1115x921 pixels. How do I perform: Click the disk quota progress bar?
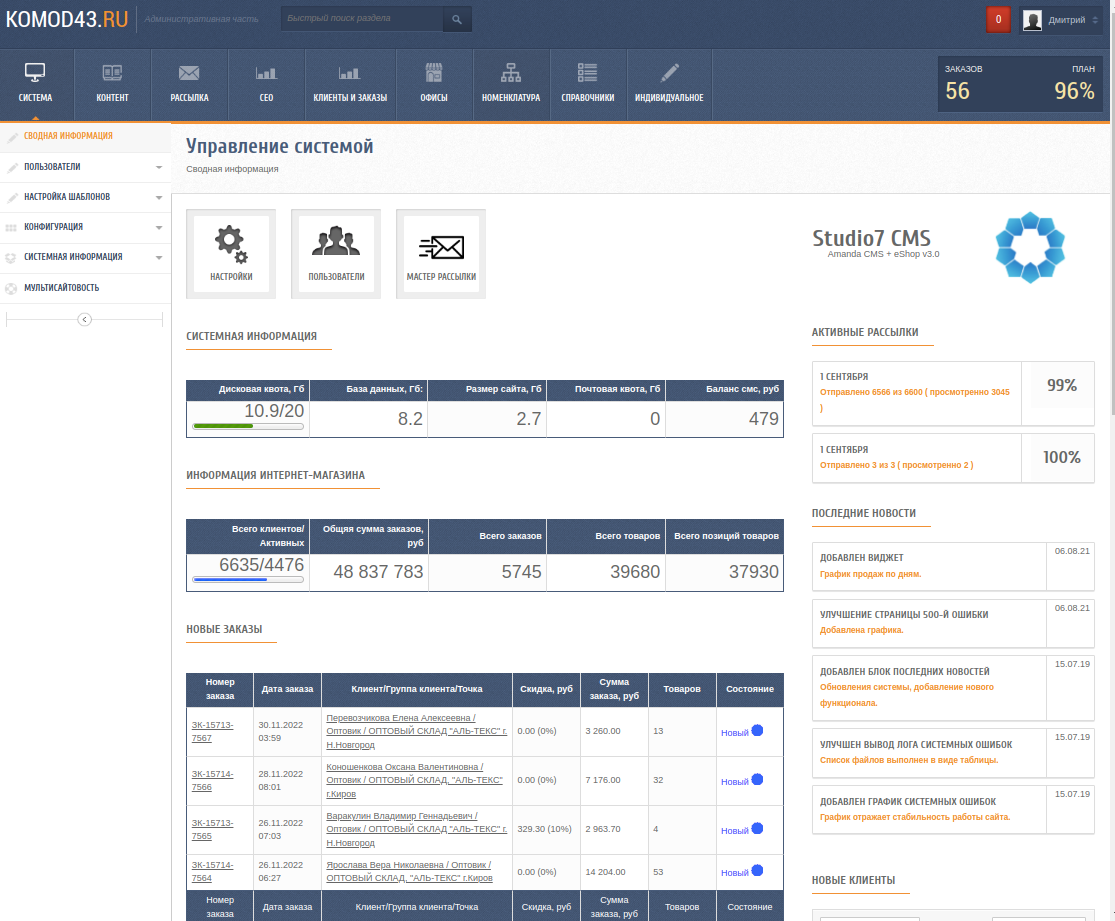pos(248,426)
